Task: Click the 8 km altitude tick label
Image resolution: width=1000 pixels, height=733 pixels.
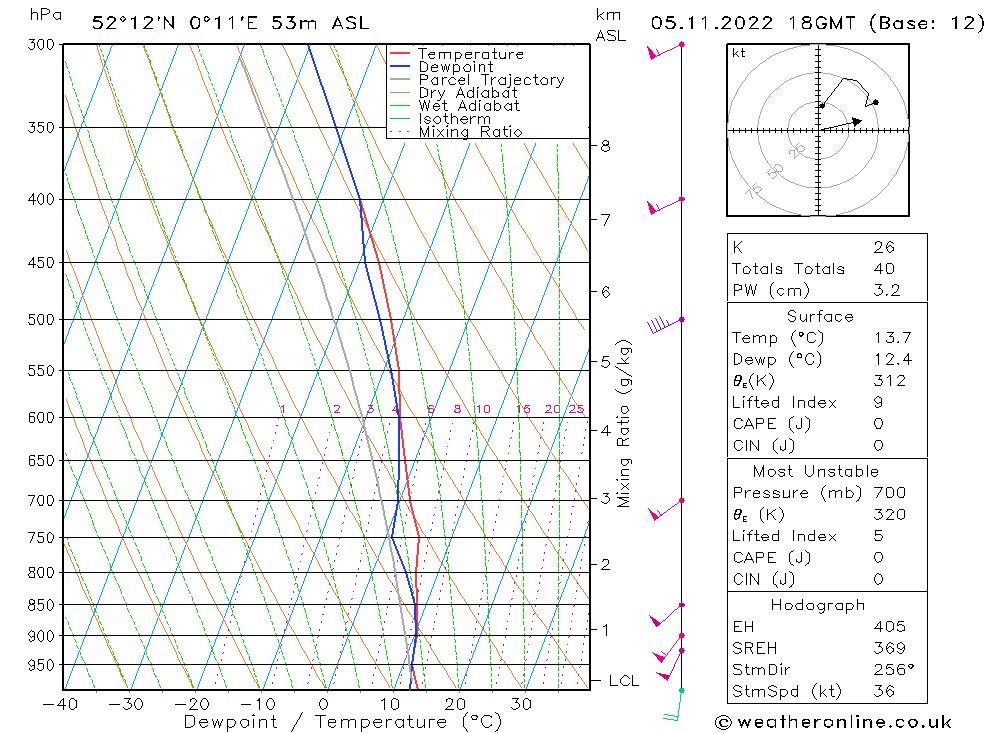Action: [605, 146]
